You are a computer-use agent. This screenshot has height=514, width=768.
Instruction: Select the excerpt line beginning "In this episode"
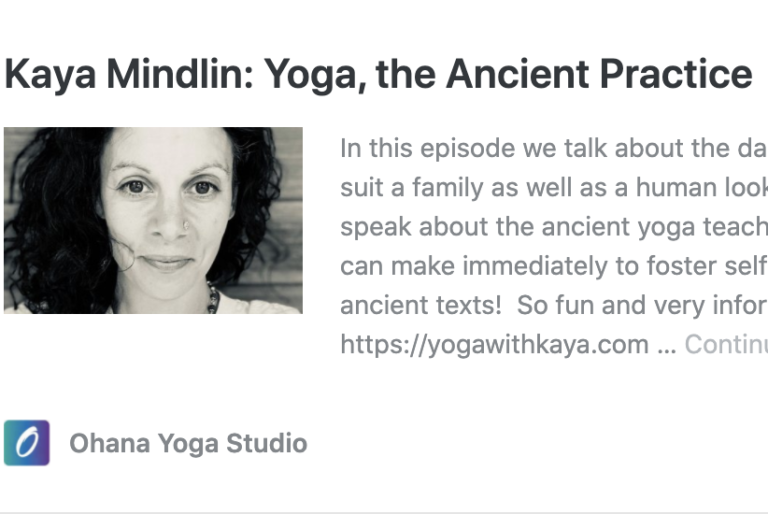[x=554, y=148]
